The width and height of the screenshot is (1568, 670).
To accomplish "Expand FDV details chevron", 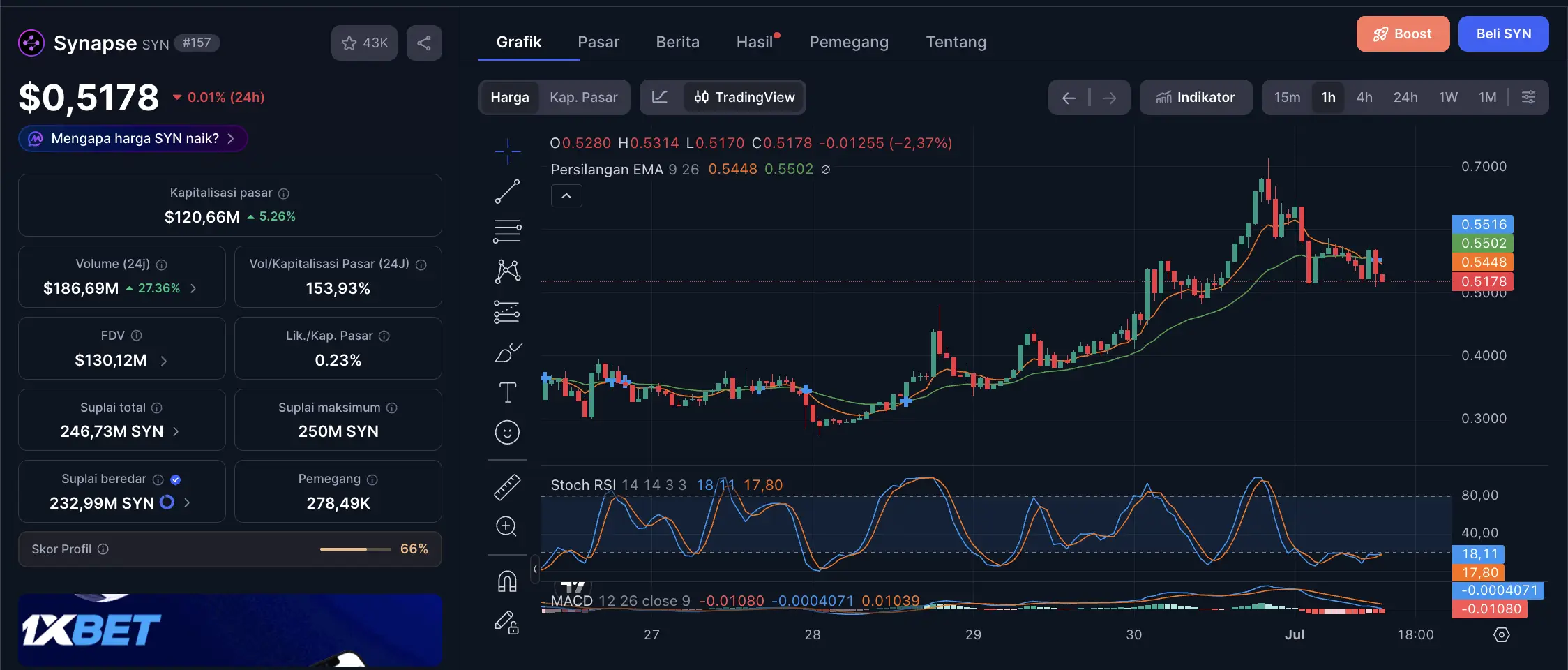I will point(164,361).
